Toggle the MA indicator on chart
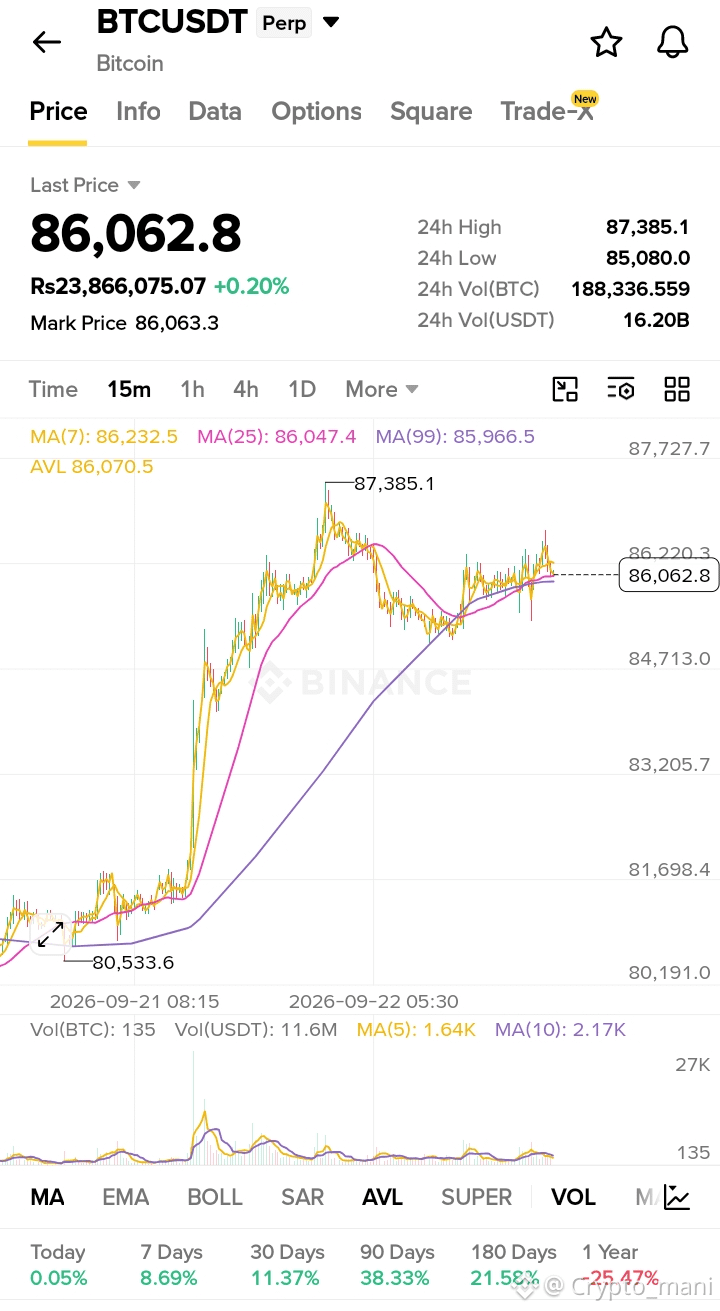This screenshot has height=1311, width=720. [48, 1197]
